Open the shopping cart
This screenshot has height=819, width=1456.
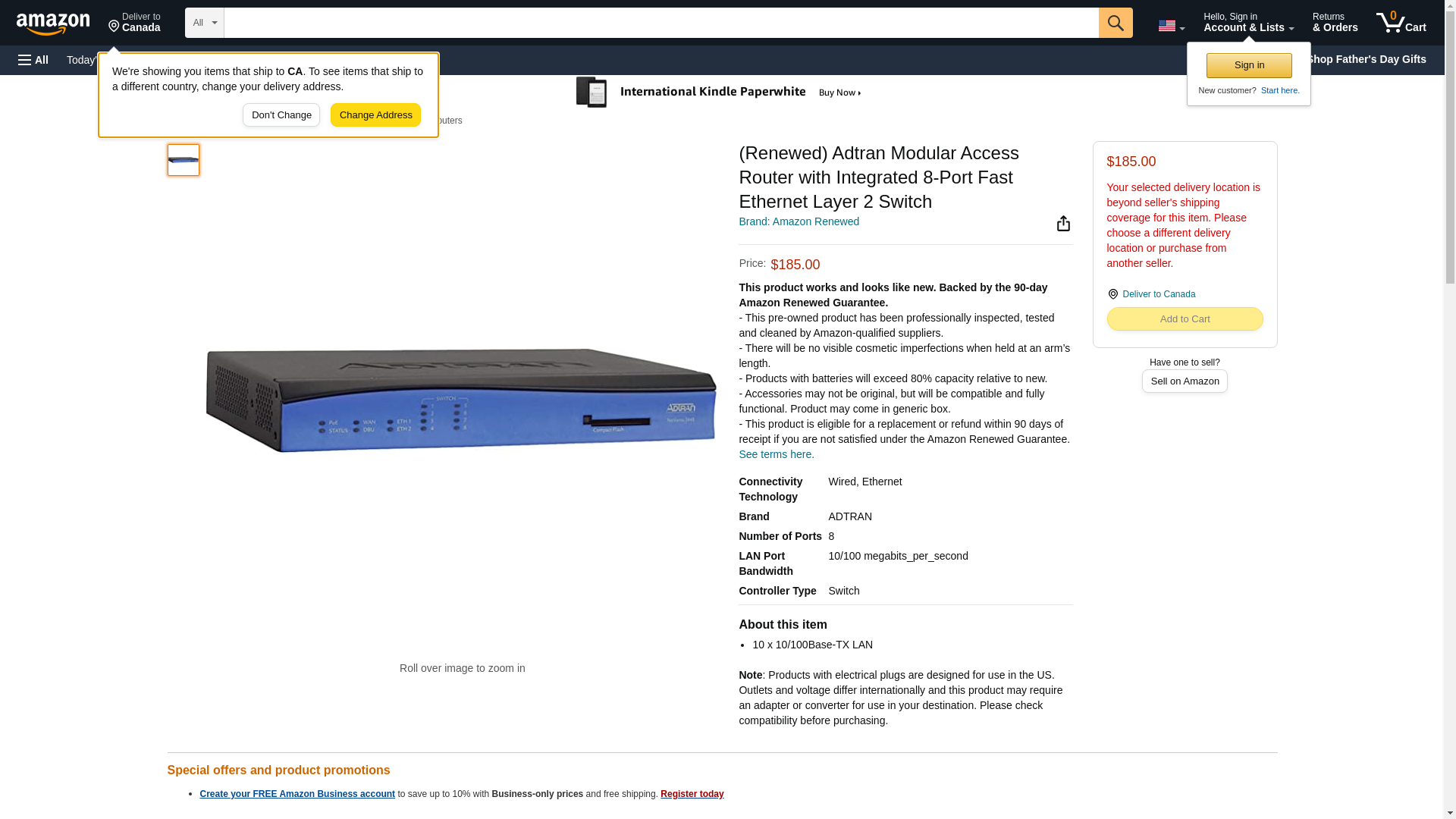pos(1401,22)
